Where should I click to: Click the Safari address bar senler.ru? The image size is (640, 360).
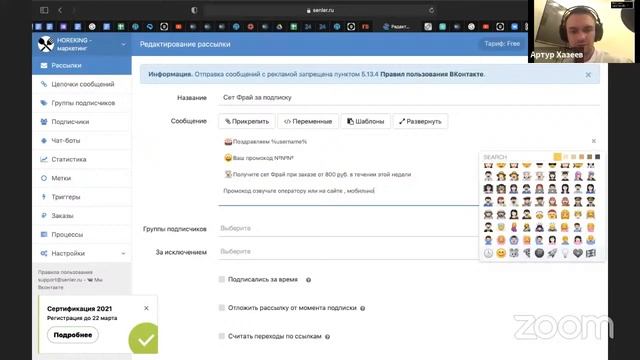pos(320,10)
